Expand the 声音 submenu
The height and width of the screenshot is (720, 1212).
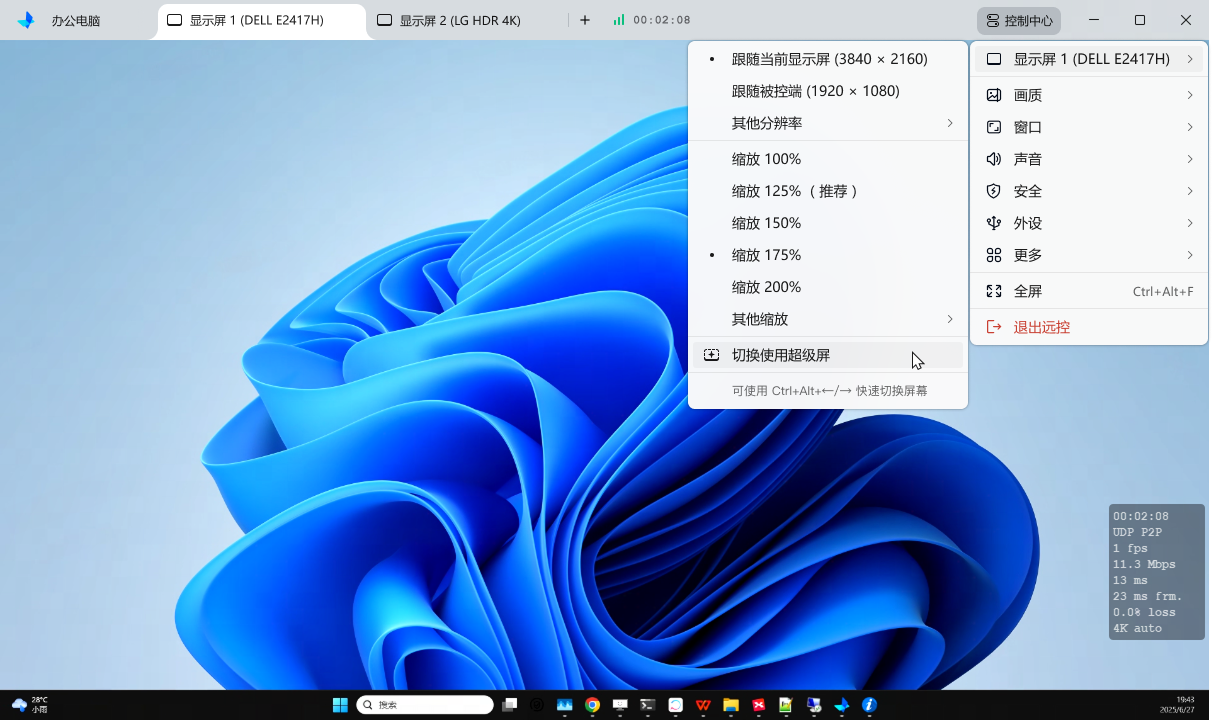[1089, 159]
